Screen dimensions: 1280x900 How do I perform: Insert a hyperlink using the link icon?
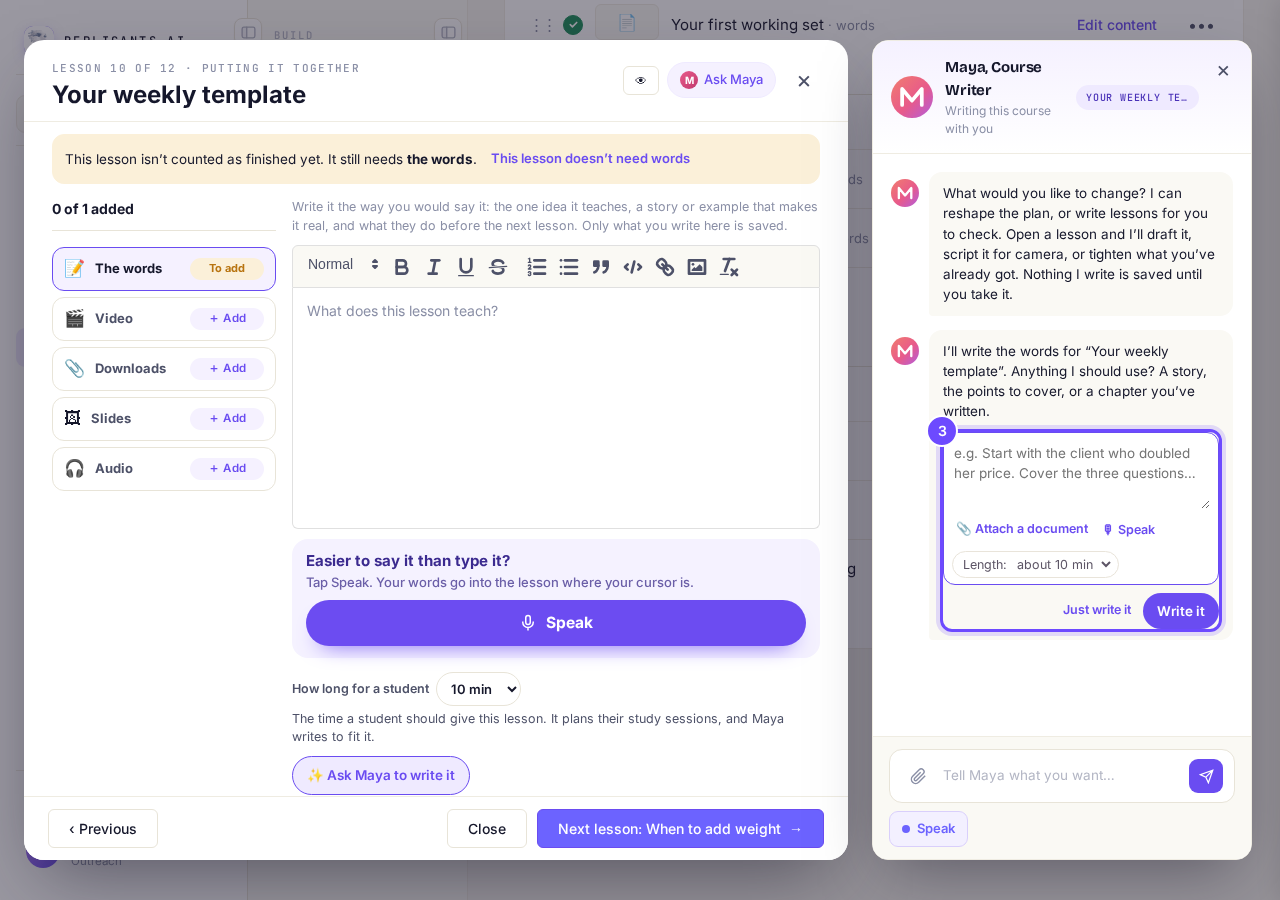click(x=665, y=267)
